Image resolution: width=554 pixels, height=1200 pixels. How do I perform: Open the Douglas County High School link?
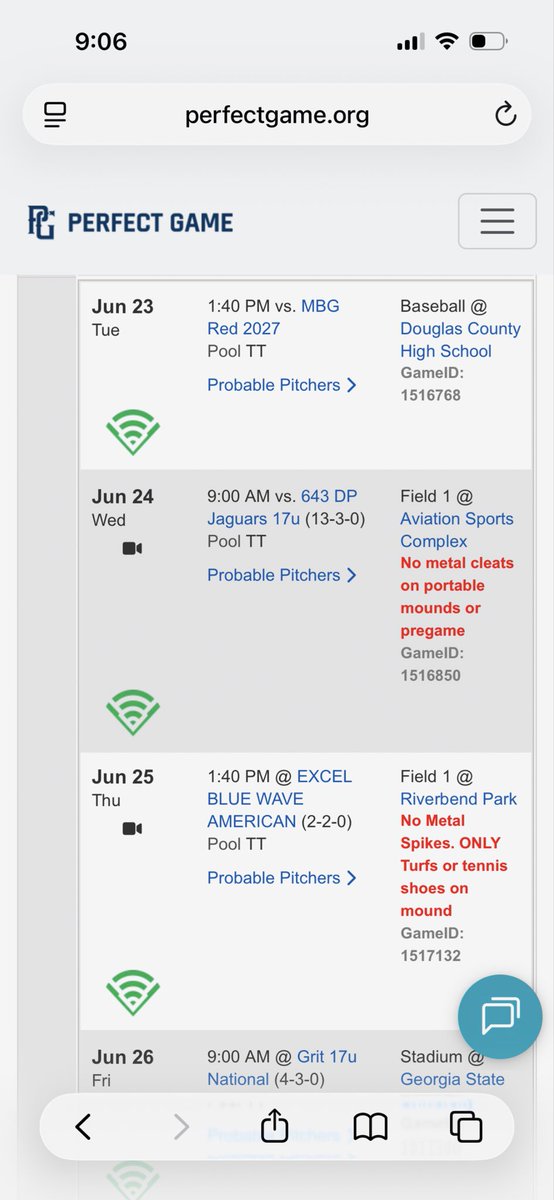click(460, 340)
